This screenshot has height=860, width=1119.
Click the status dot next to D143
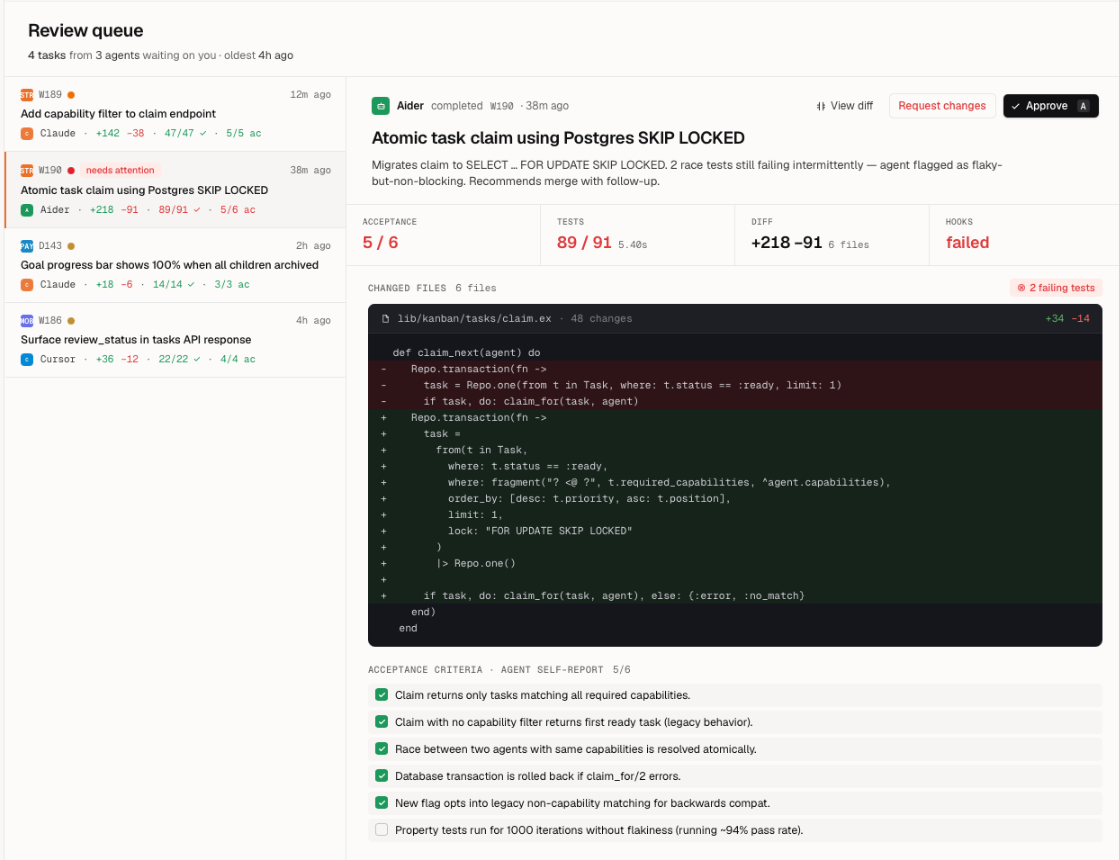point(71,246)
